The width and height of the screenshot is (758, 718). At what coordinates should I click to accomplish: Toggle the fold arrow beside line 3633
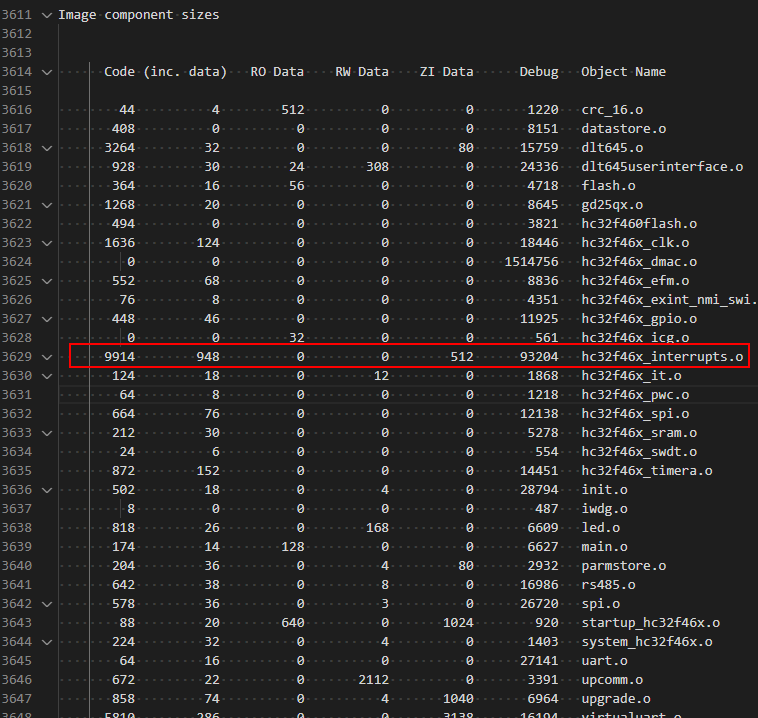tap(47, 433)
